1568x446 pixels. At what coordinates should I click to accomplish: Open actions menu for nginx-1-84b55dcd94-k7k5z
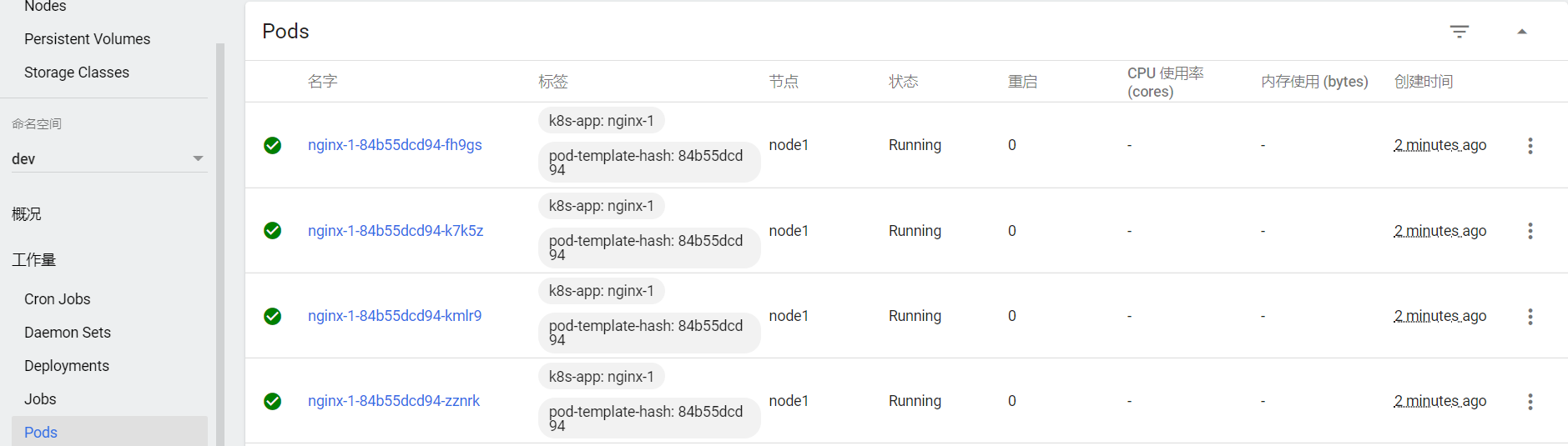tap(1530, 231)
